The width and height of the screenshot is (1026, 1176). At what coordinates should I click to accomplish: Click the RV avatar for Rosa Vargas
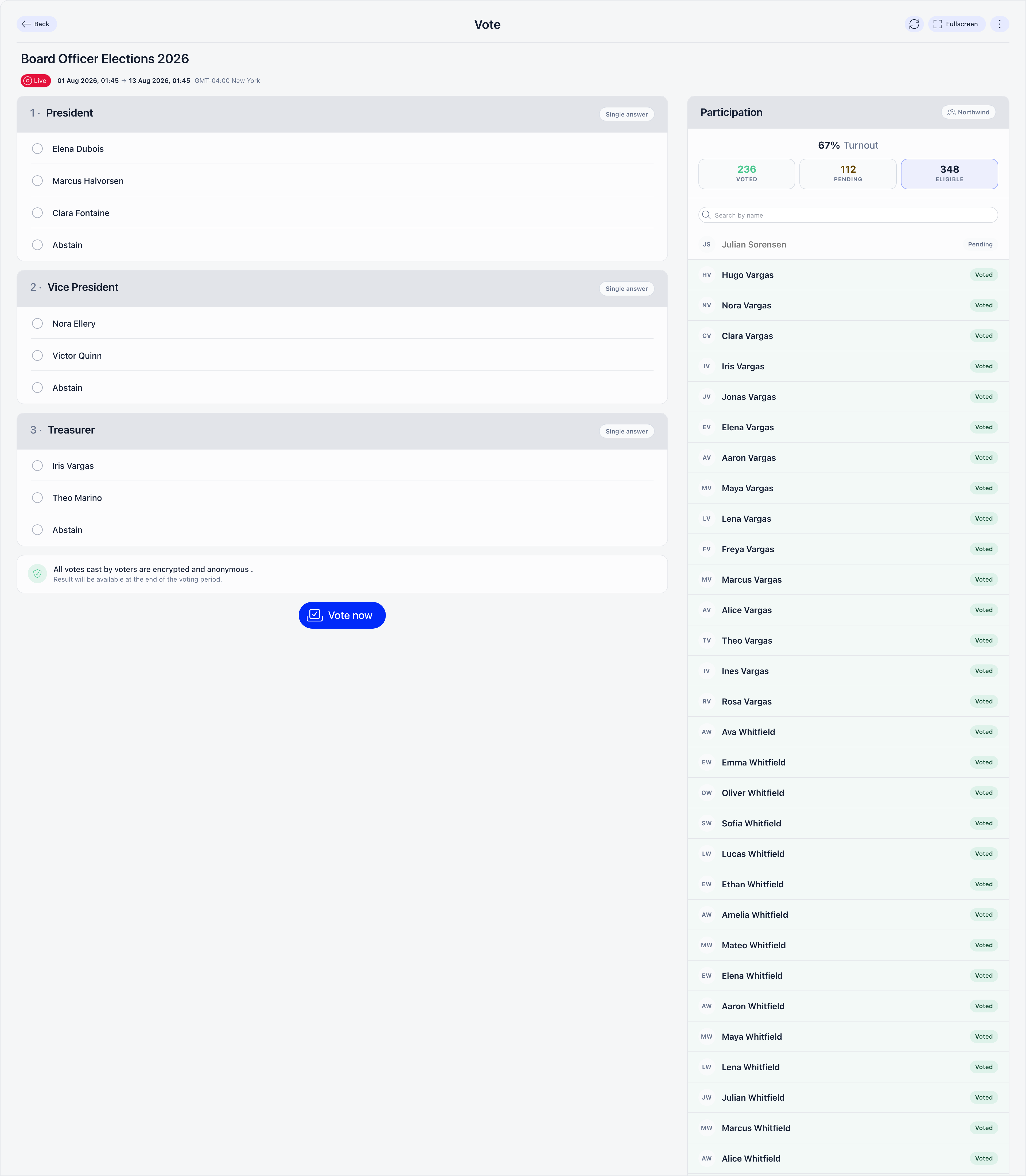tap(706, 701)
